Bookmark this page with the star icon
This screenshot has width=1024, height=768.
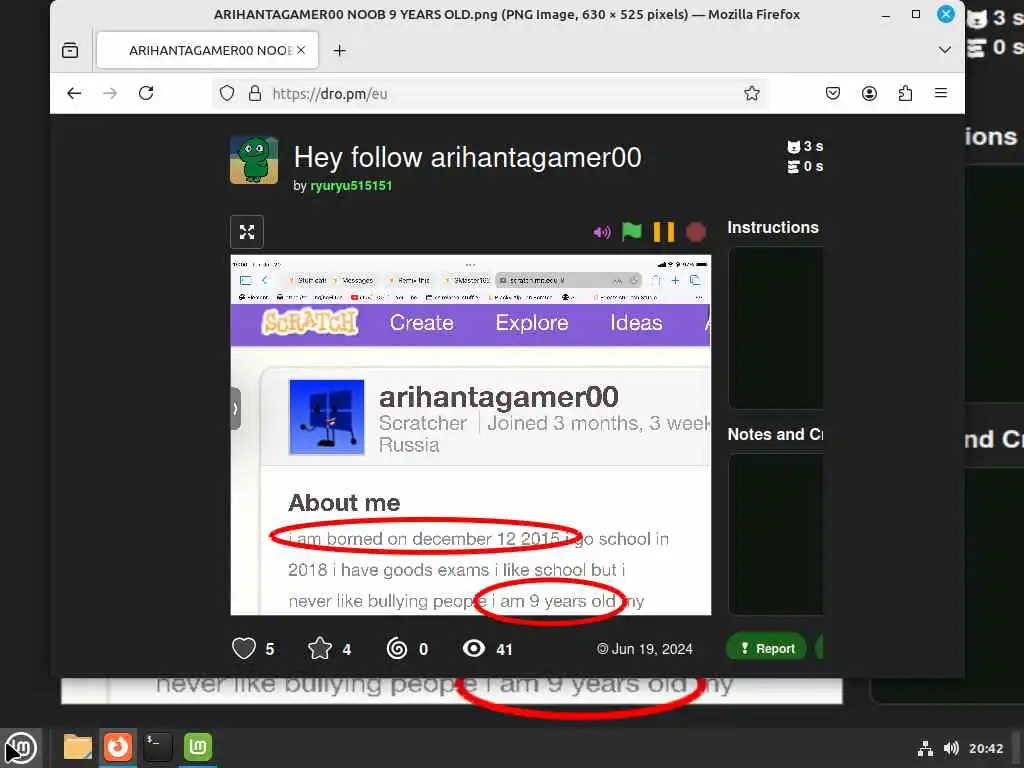(x=752, y=93)
